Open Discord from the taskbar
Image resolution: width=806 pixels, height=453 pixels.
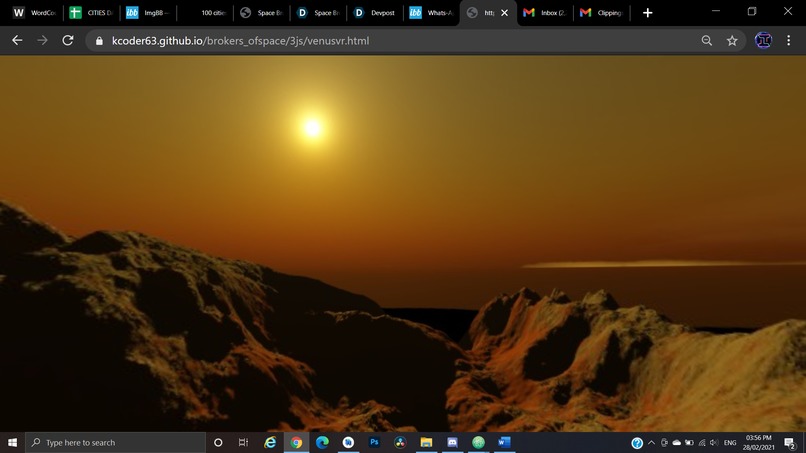click(x=452, y=442)
